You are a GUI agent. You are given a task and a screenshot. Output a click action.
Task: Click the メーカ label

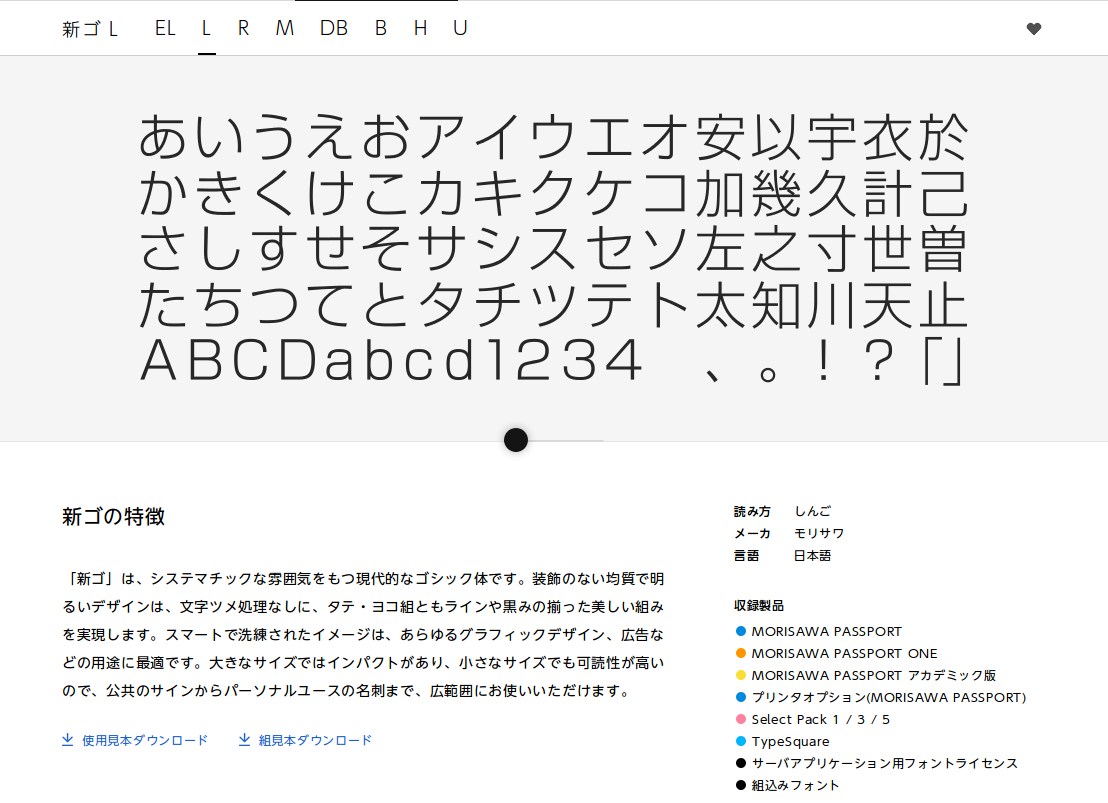(x=753, y=533)
